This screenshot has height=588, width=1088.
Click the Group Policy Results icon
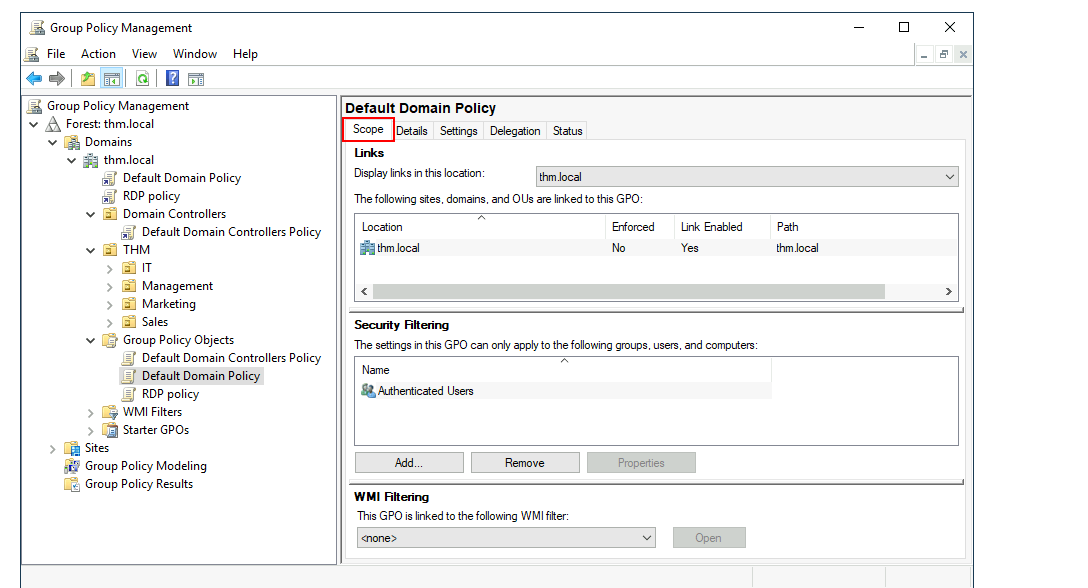point(72,485)
